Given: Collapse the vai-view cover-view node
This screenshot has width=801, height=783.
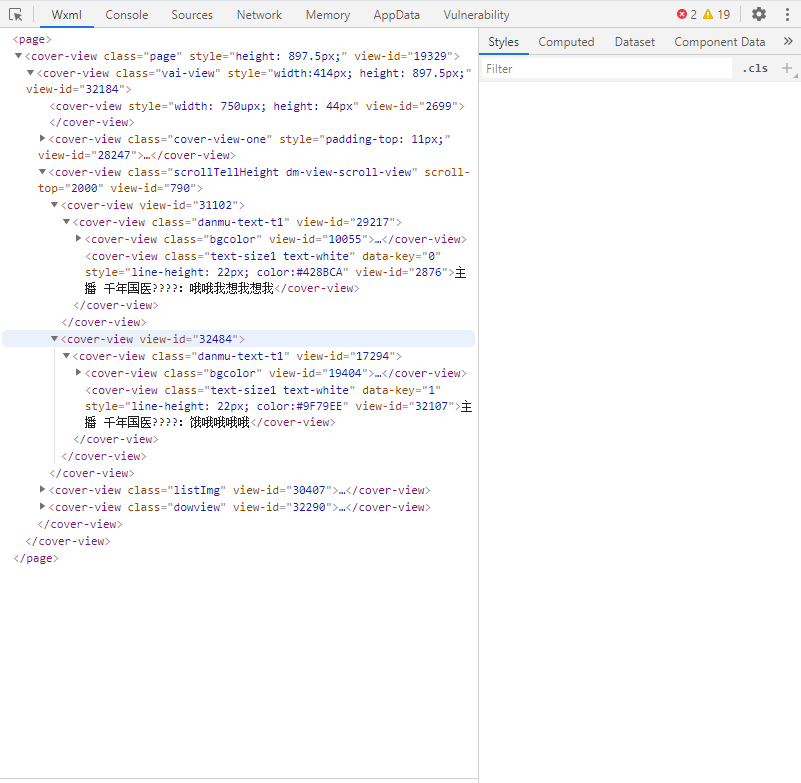Looking at the screenshot, I should pos(30,73).
